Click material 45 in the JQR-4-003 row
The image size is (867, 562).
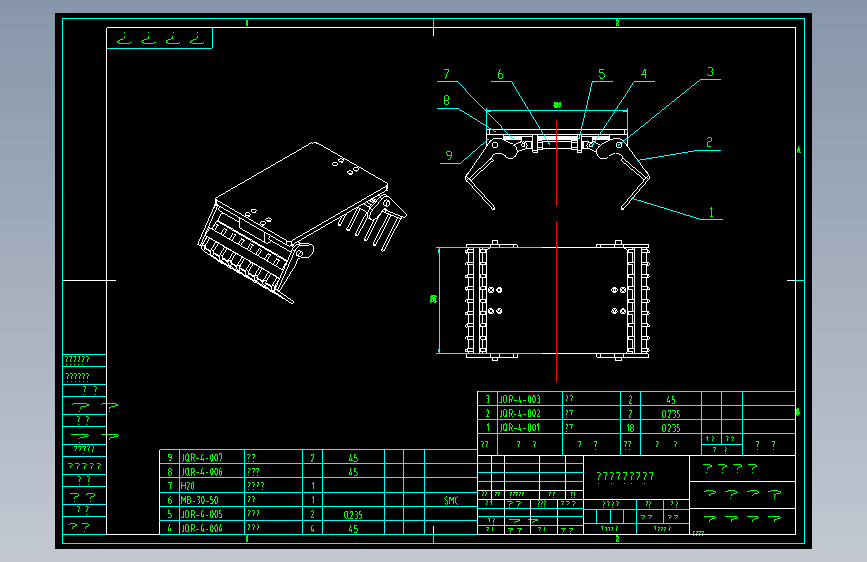click(671, 400)
